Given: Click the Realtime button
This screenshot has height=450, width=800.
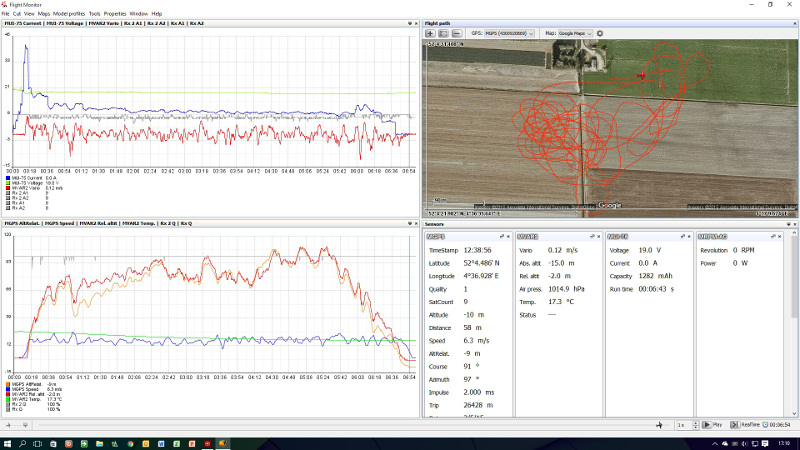Looking at the screenshot, I should click(745, 425).
